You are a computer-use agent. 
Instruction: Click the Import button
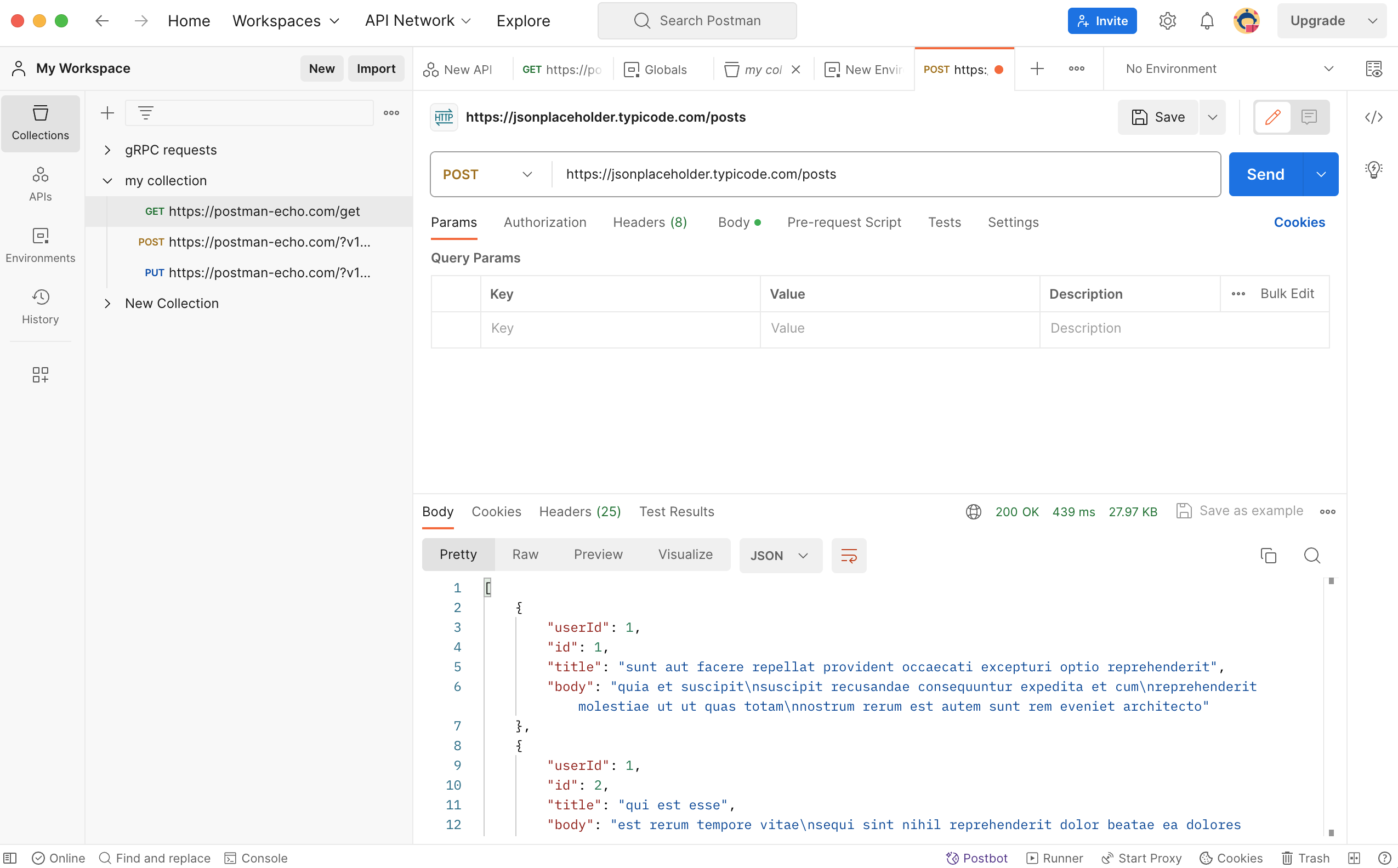pyautogui.click(x=376, y=69)
